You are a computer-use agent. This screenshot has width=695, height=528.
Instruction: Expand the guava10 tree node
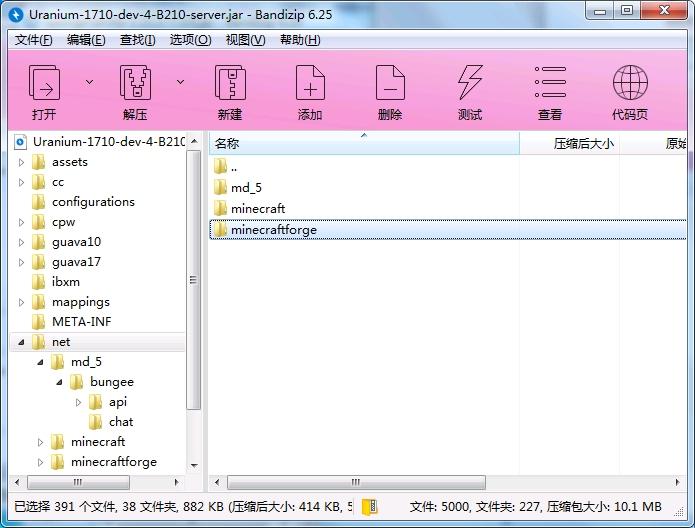[x=21, y=242]
